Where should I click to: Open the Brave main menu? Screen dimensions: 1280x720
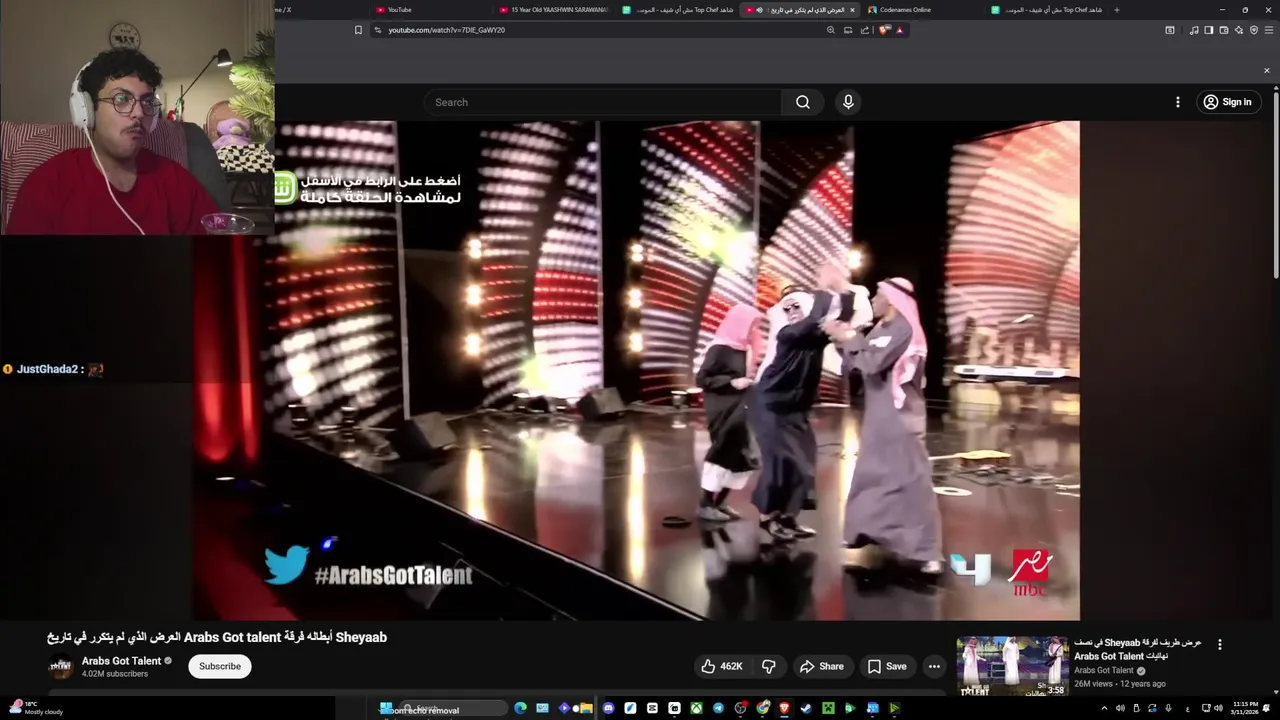[1269, 30]
